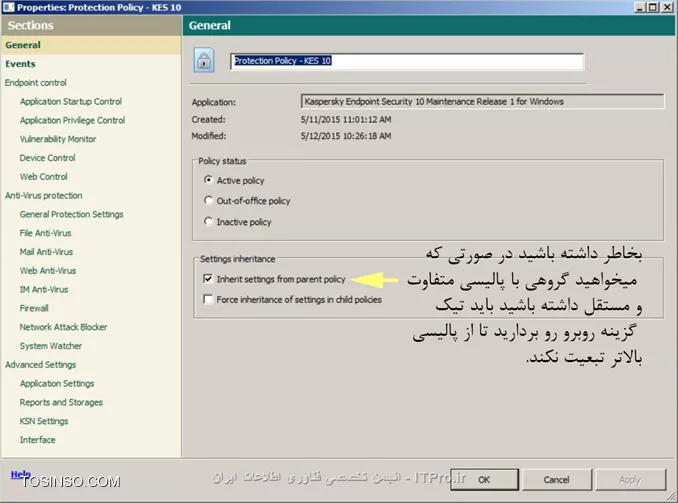Click the Cancel button

[556, 480]
